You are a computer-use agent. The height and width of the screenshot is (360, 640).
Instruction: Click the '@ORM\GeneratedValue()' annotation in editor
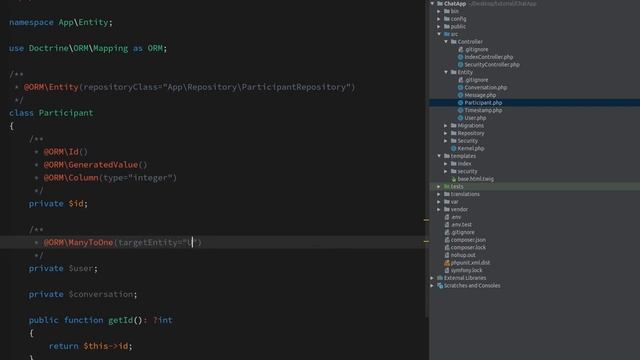pyautogui.click(x=96, y=165)
